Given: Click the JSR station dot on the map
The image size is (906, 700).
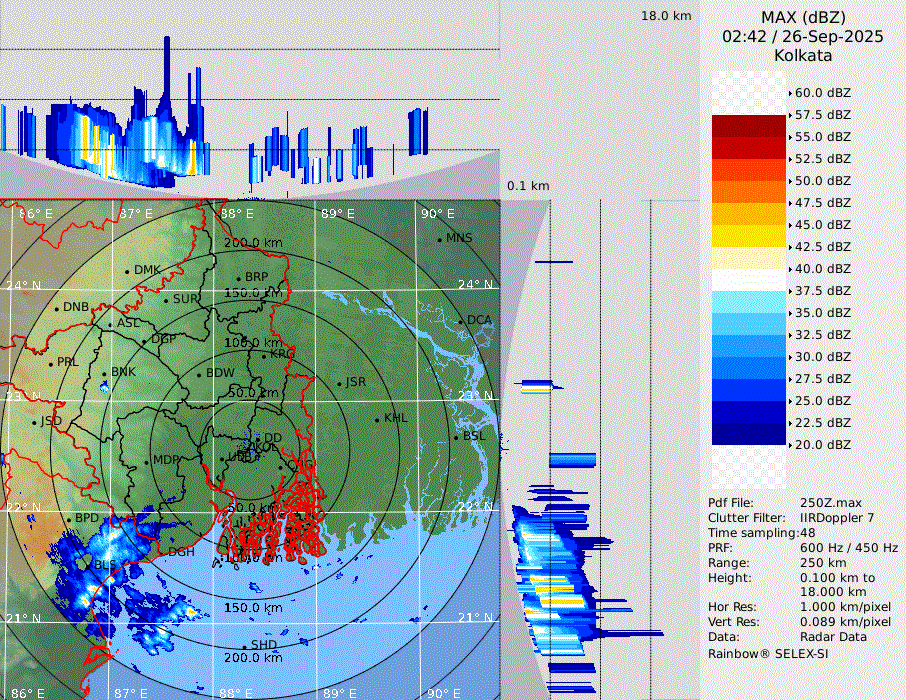Looking at the screenshot, I should click(x=339, y=383).
